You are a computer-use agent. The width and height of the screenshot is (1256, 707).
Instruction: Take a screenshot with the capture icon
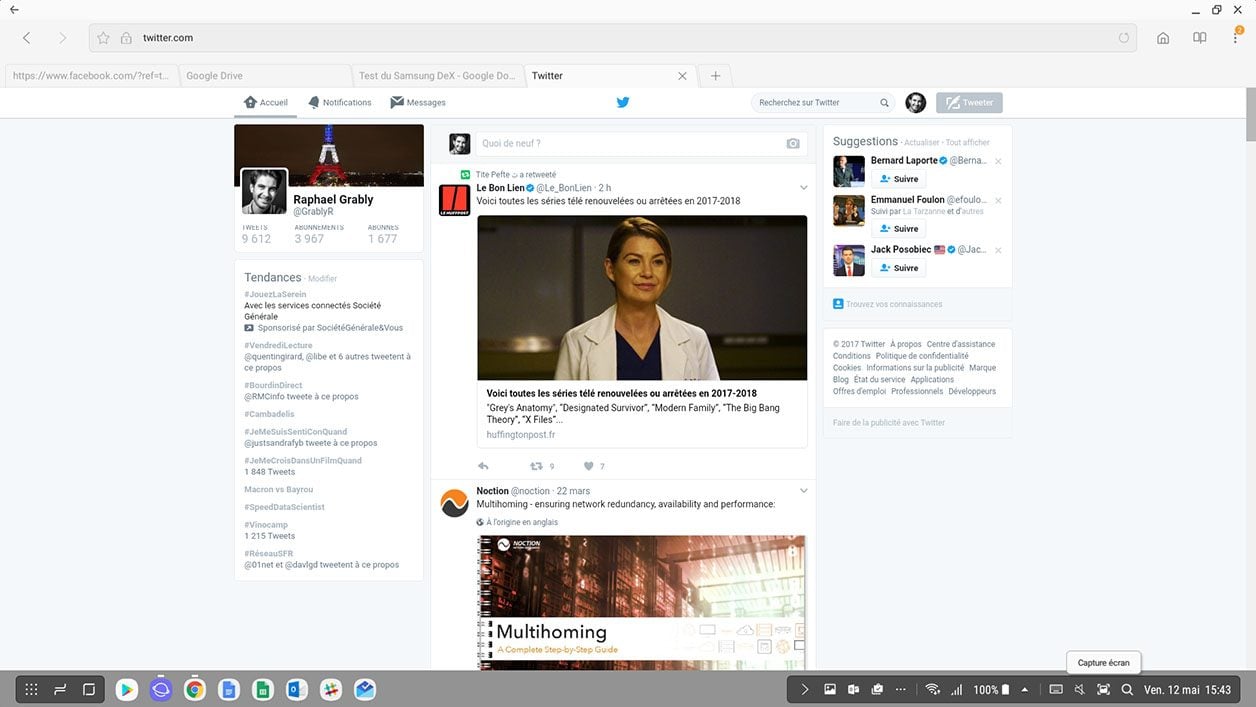tap(1103, 690)
